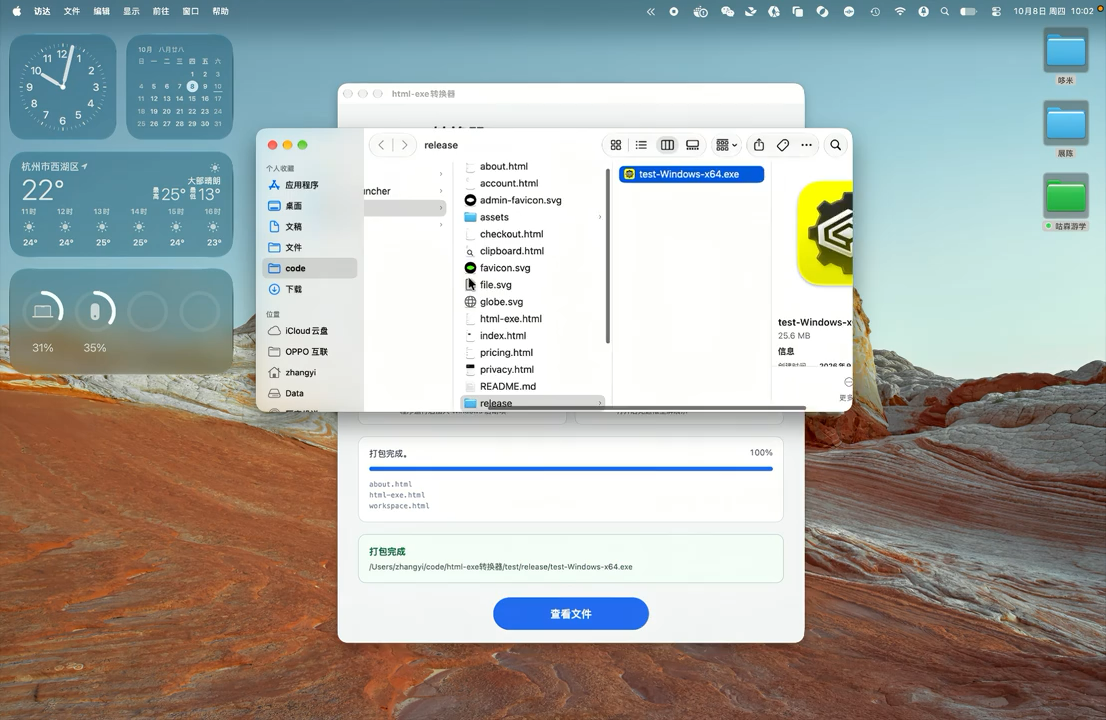The height and width of the screenshot is (720, 1106).
Task: Click the tag icon in Finder toolbar
Action: [x=783, y=145]
